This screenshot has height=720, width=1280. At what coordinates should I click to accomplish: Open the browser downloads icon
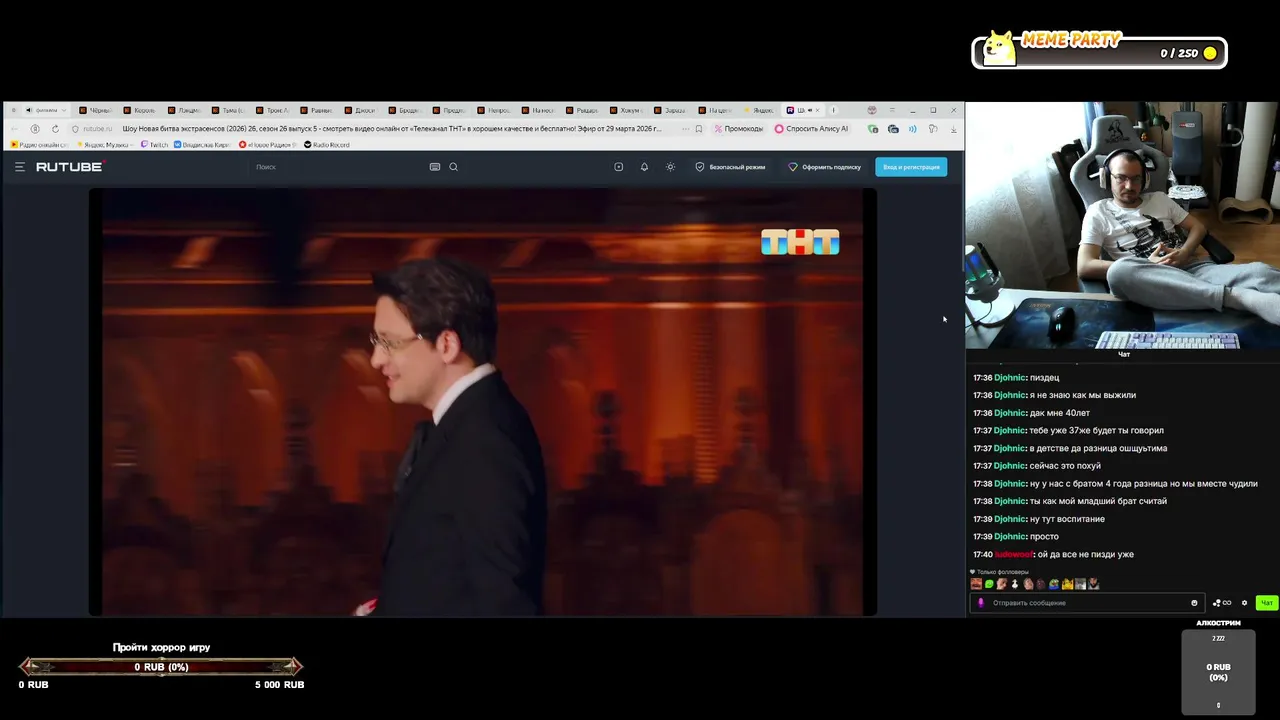click(x=953, y=129)
